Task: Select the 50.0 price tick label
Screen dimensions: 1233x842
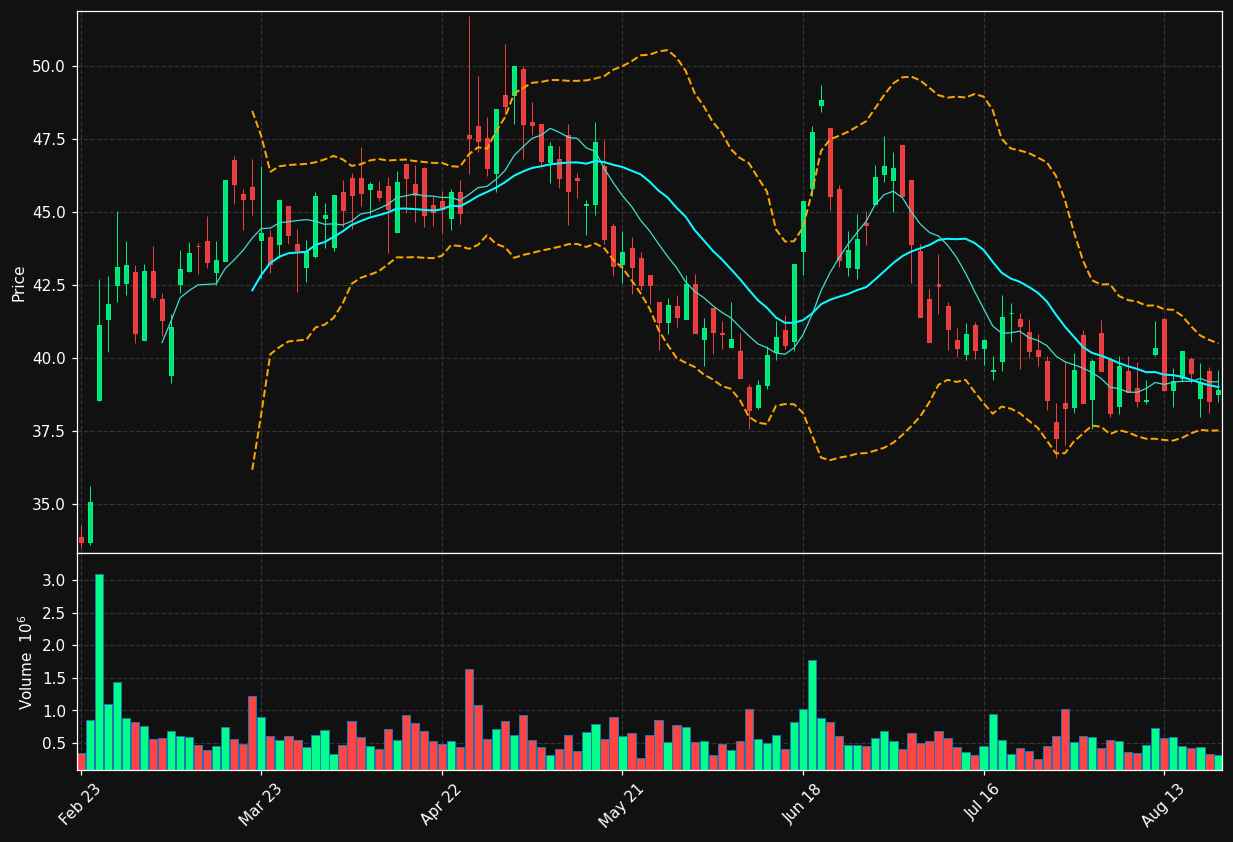Action: pos(49,67)
